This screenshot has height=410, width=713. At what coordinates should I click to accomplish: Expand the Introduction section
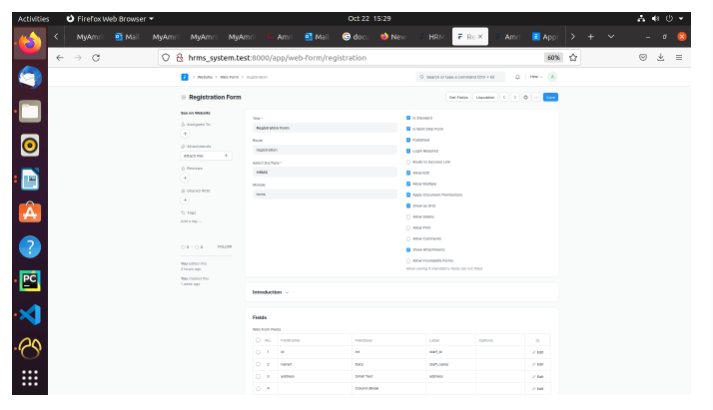[x=270, y=292]
